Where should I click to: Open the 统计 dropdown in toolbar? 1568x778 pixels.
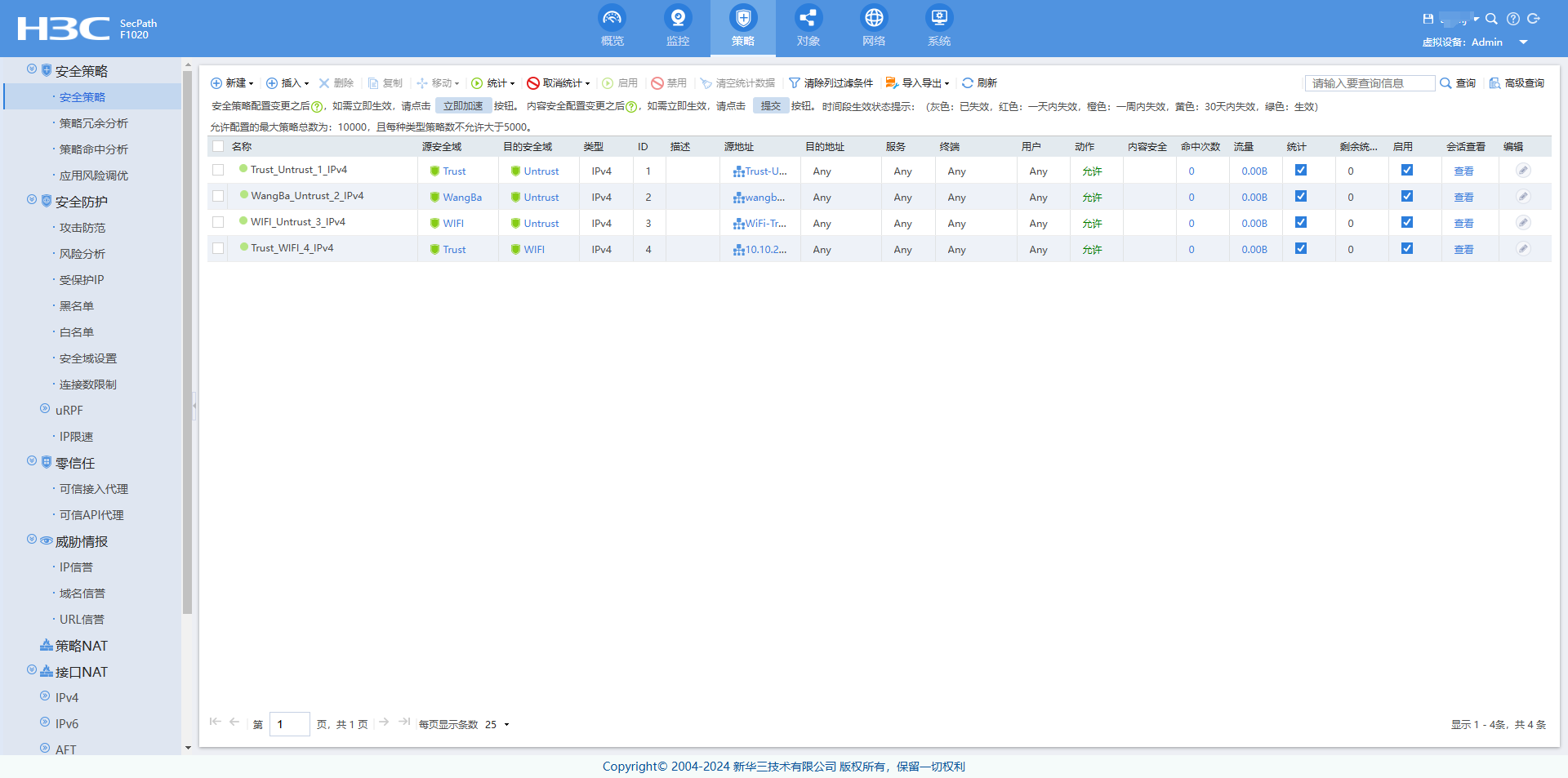(493, 83)
